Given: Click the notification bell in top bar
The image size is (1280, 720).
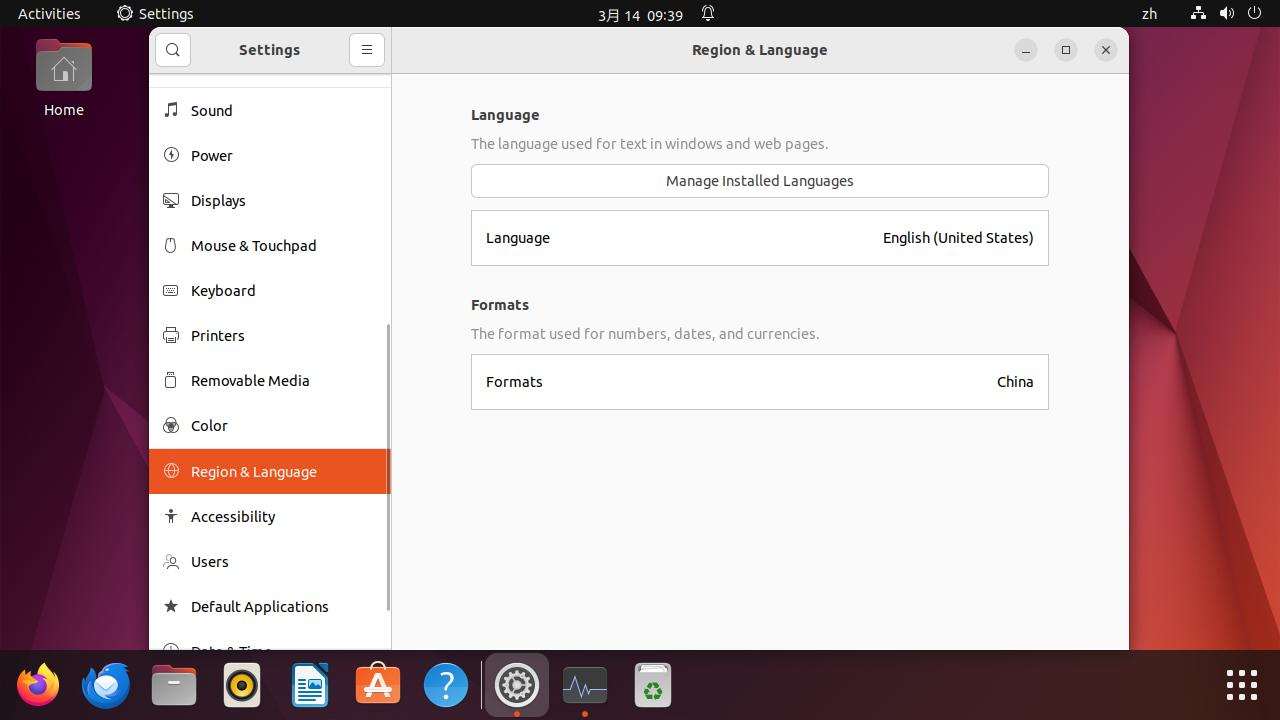Looking at the screenshot, I should tap(708, 14).
